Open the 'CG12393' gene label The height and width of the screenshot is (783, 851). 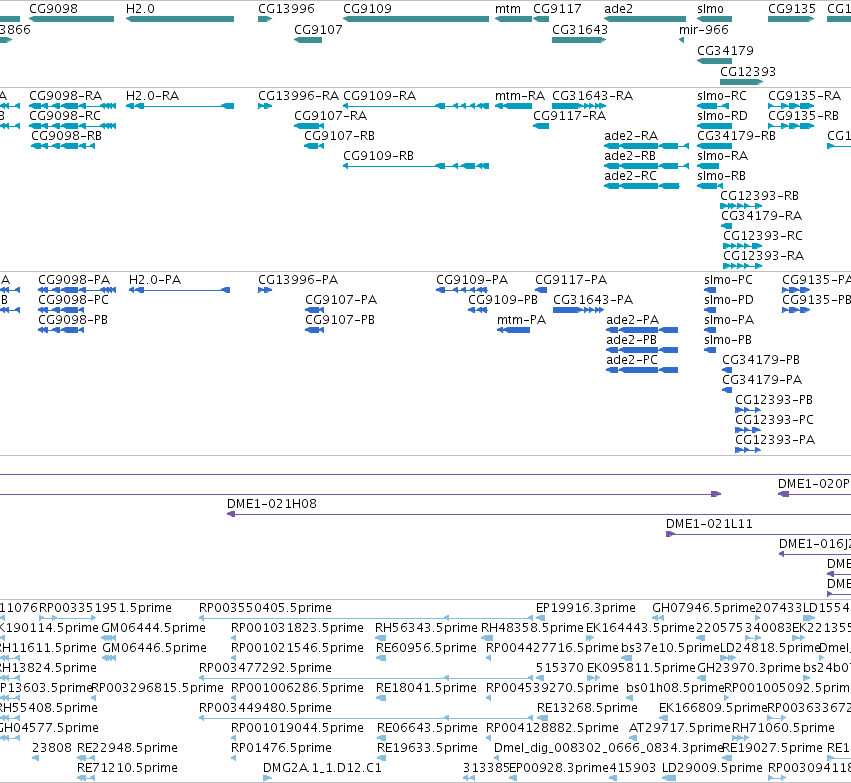pos(748,72)
